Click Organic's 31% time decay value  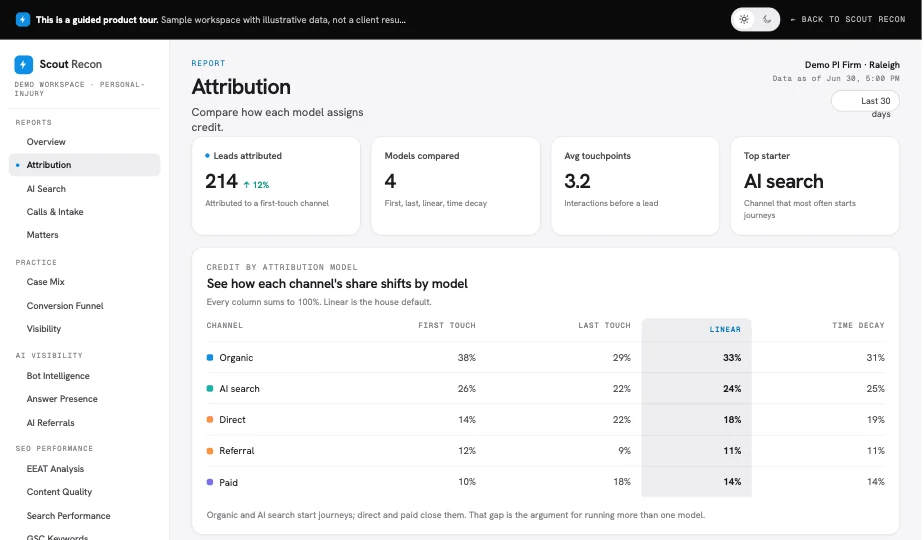pos(876,358)
